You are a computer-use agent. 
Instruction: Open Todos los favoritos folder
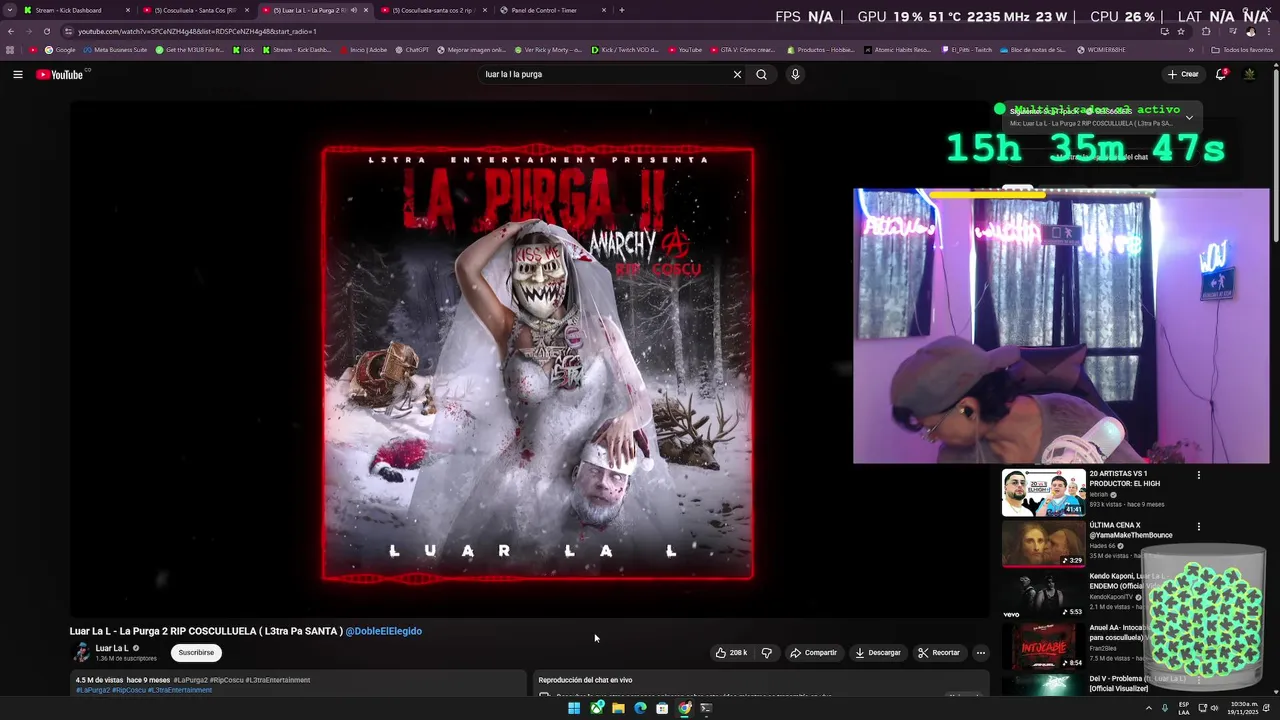(x=1241, y=49)
